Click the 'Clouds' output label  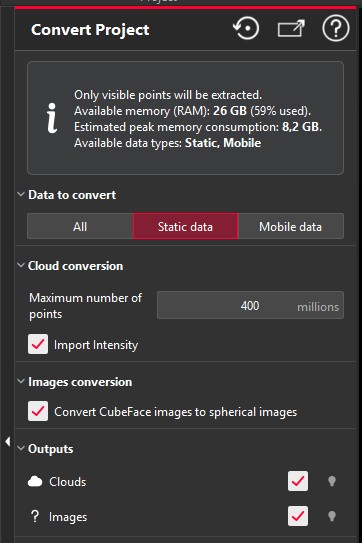click(68, 482)
